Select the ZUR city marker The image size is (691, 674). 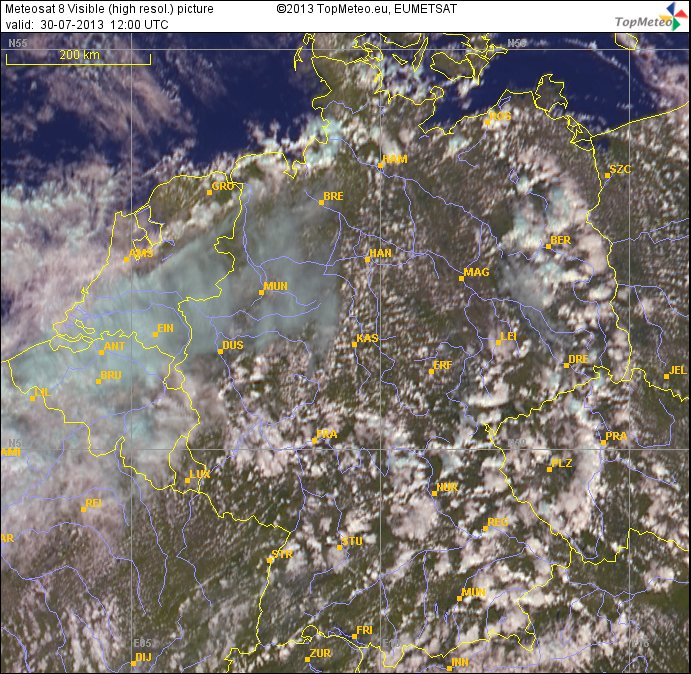[307, 659]
